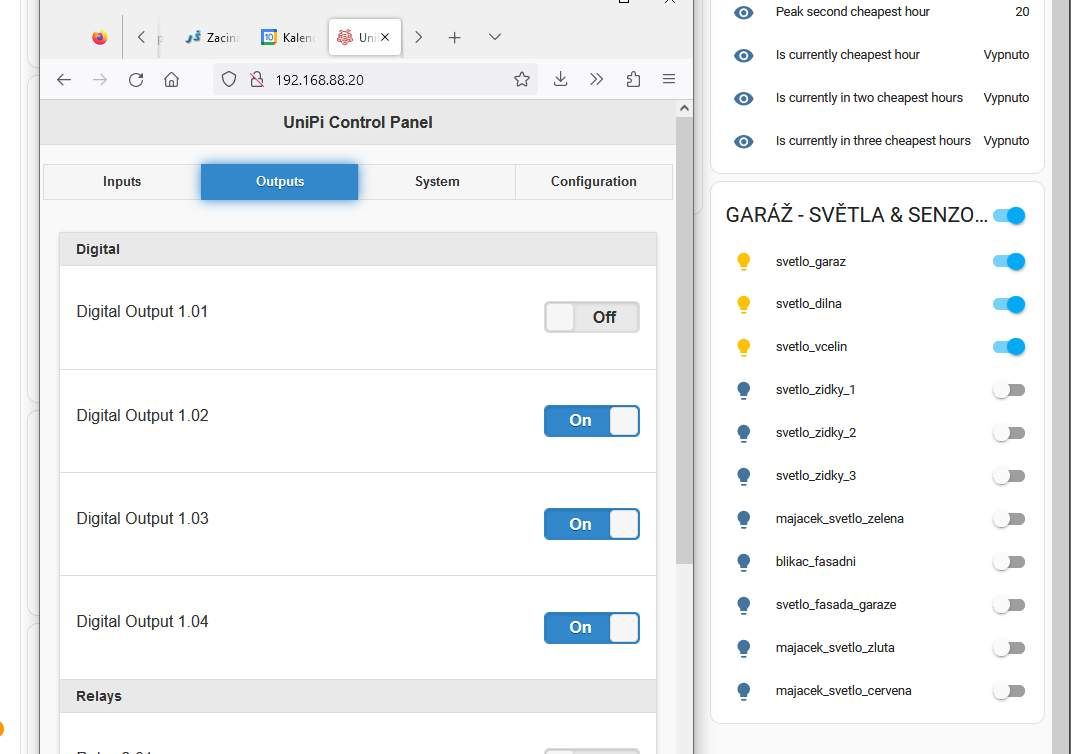Switch to the Inputs tab

coord(122,182)
